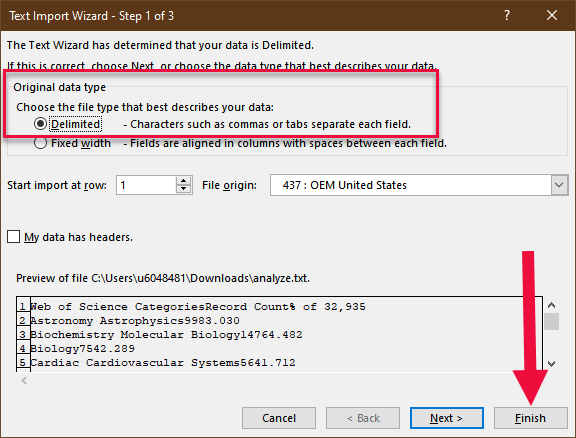576x438 pixels.
Task: Click into the Start import at row field
Action: click(x=146, y=185)
